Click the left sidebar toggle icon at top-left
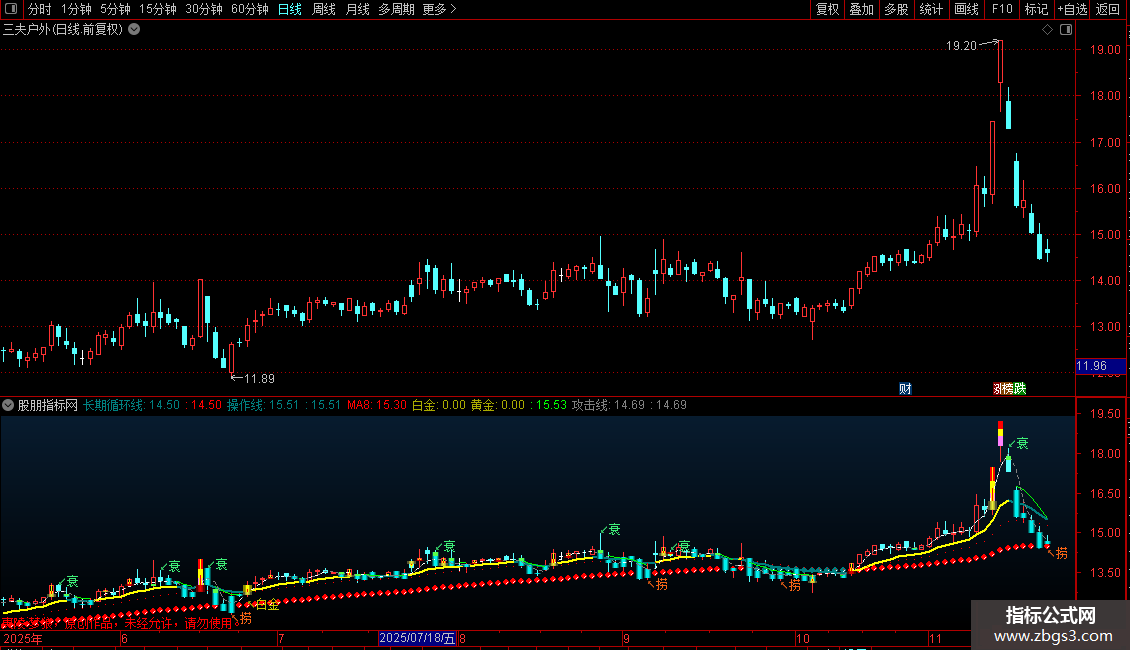This screenshot has width=1130, height=650. click(12, 9)
